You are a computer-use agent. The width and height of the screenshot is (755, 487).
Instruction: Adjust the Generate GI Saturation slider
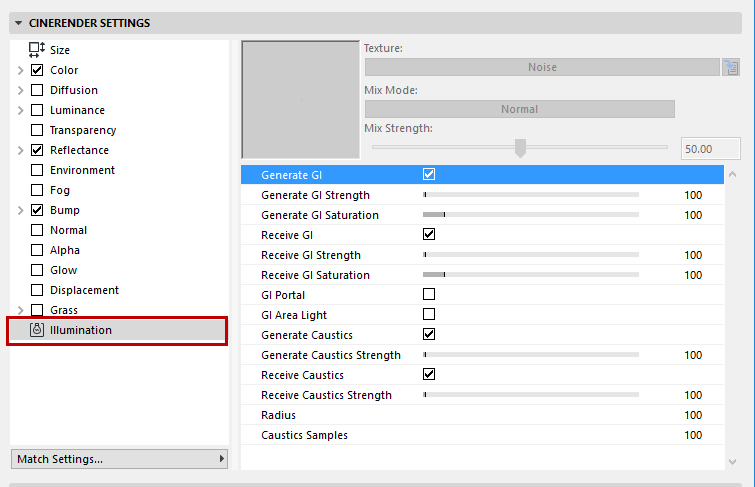(x=530, y=215)
